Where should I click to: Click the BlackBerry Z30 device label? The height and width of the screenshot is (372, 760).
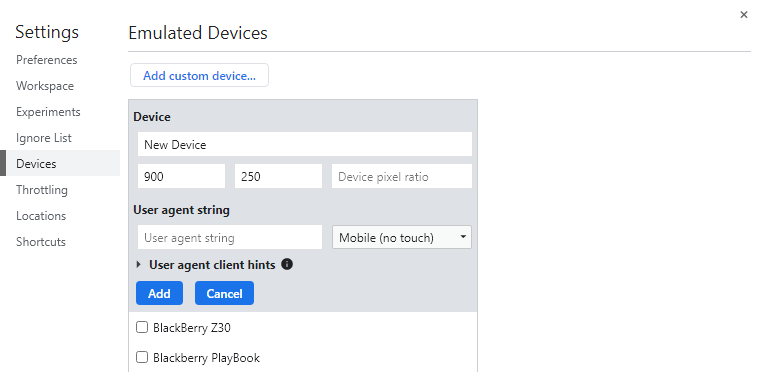point(192,328)
